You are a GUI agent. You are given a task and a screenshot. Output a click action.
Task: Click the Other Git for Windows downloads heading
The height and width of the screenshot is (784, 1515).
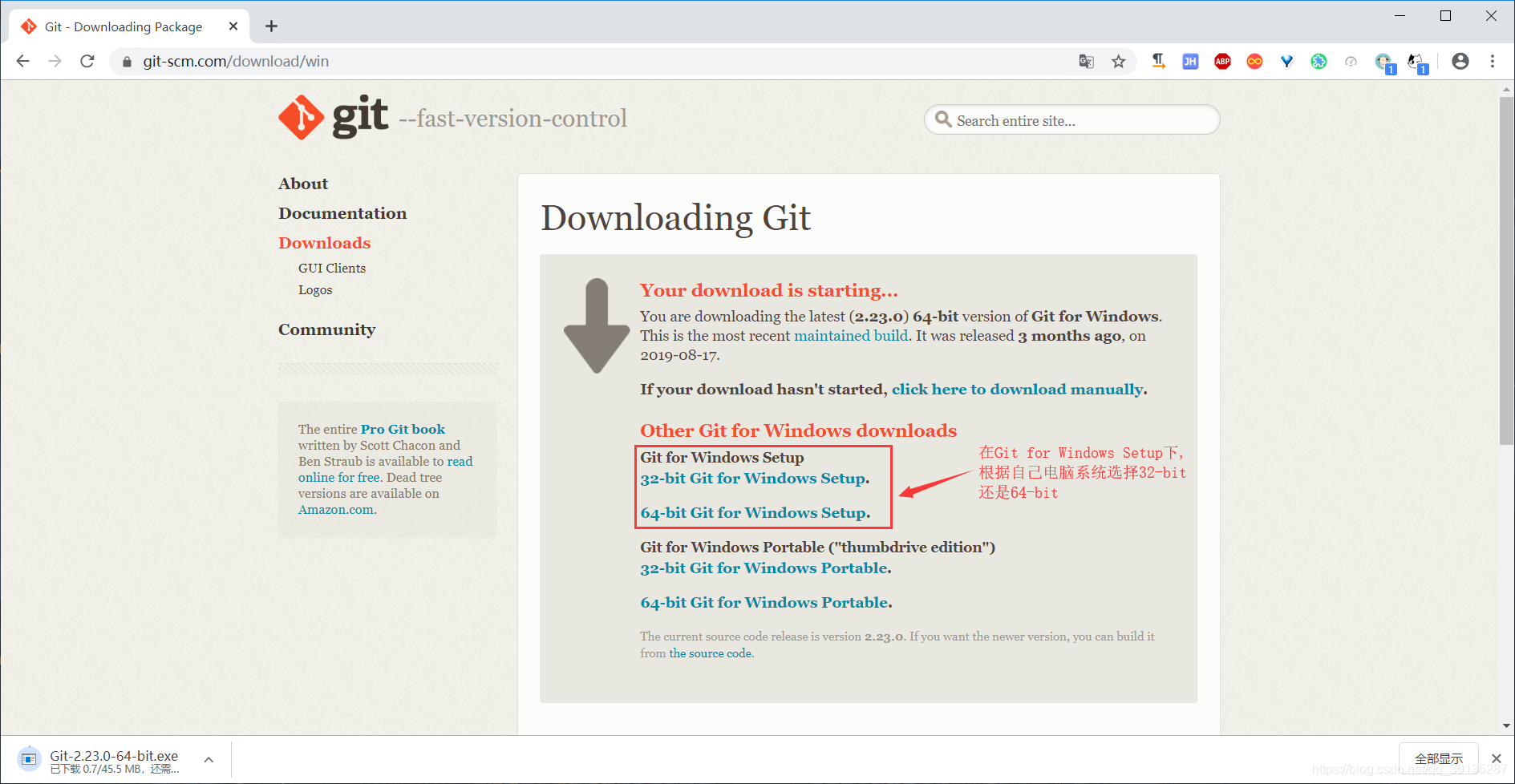798,430
